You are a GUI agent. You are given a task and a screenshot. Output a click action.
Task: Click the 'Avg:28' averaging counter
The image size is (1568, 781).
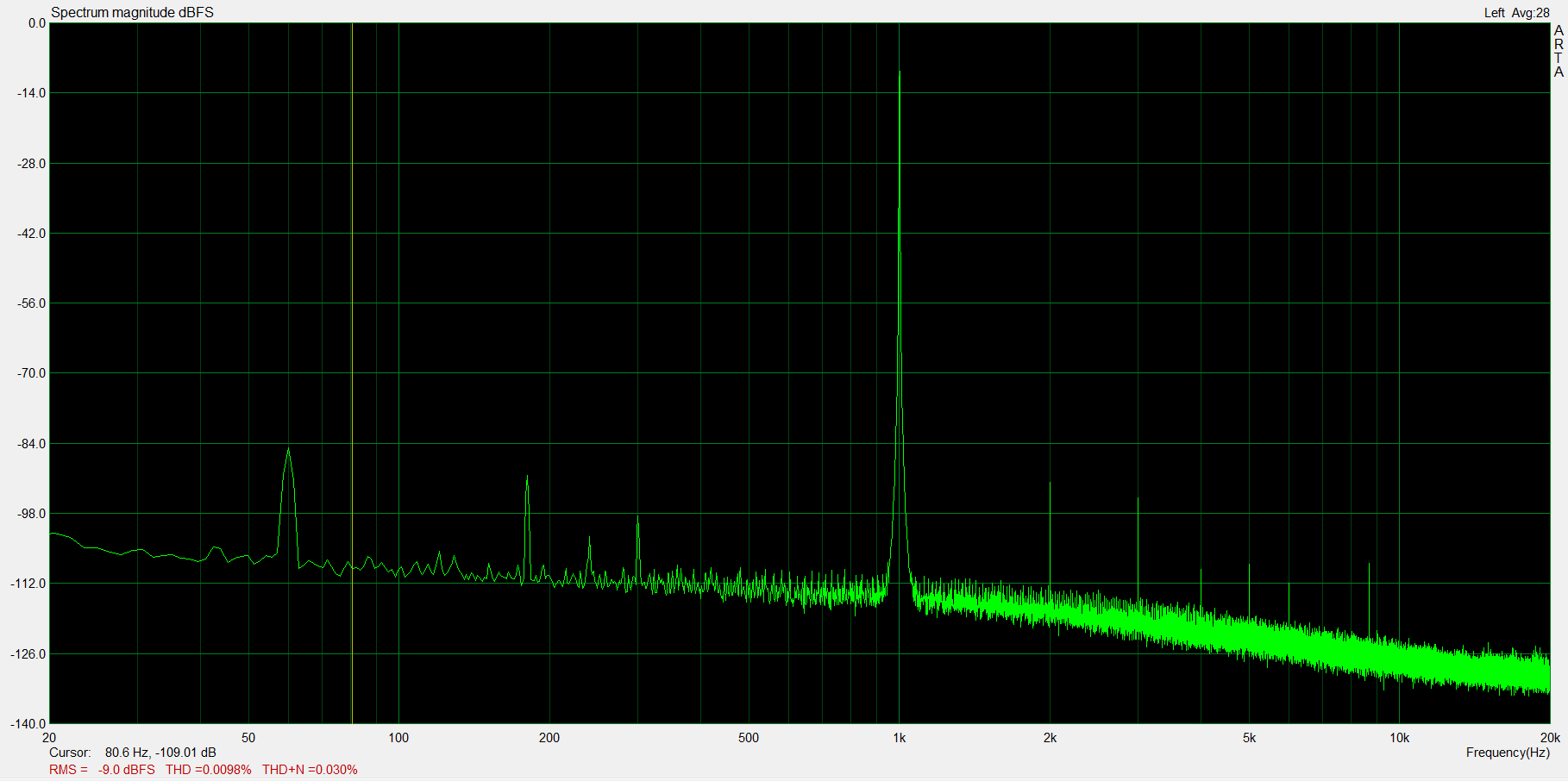[1530, 13]
